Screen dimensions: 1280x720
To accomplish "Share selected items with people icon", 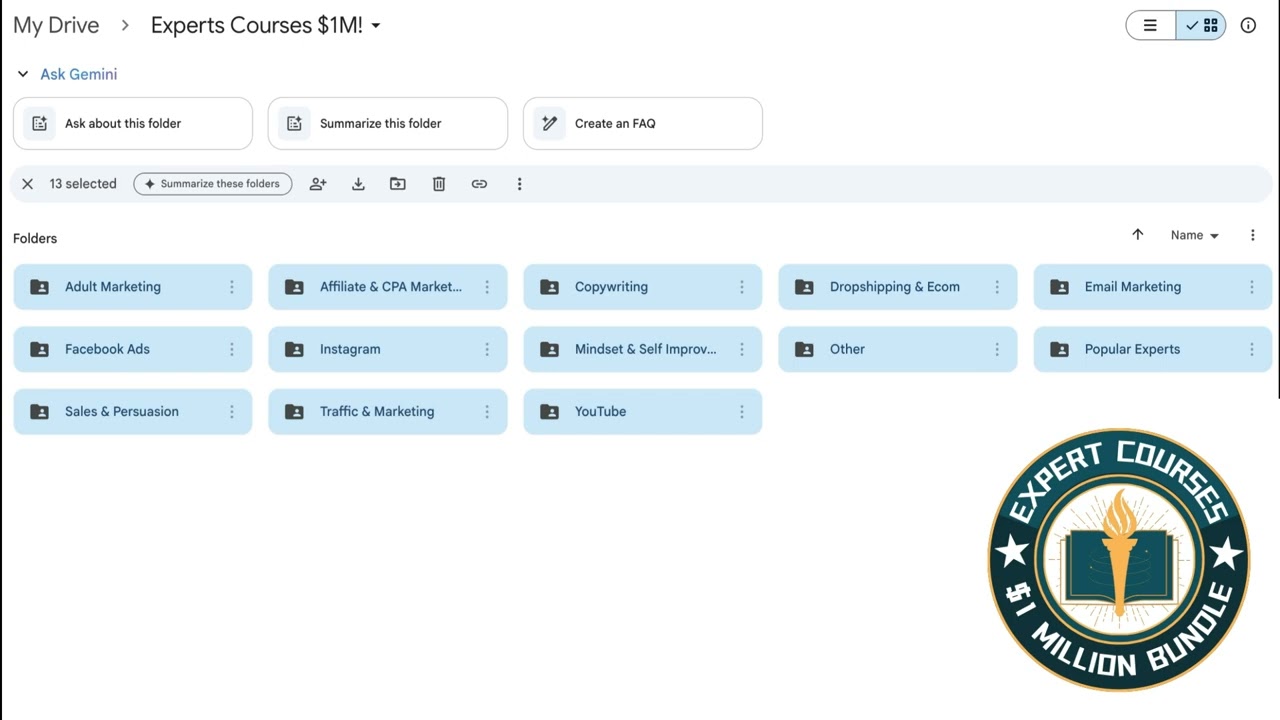I will coord(318,184).
